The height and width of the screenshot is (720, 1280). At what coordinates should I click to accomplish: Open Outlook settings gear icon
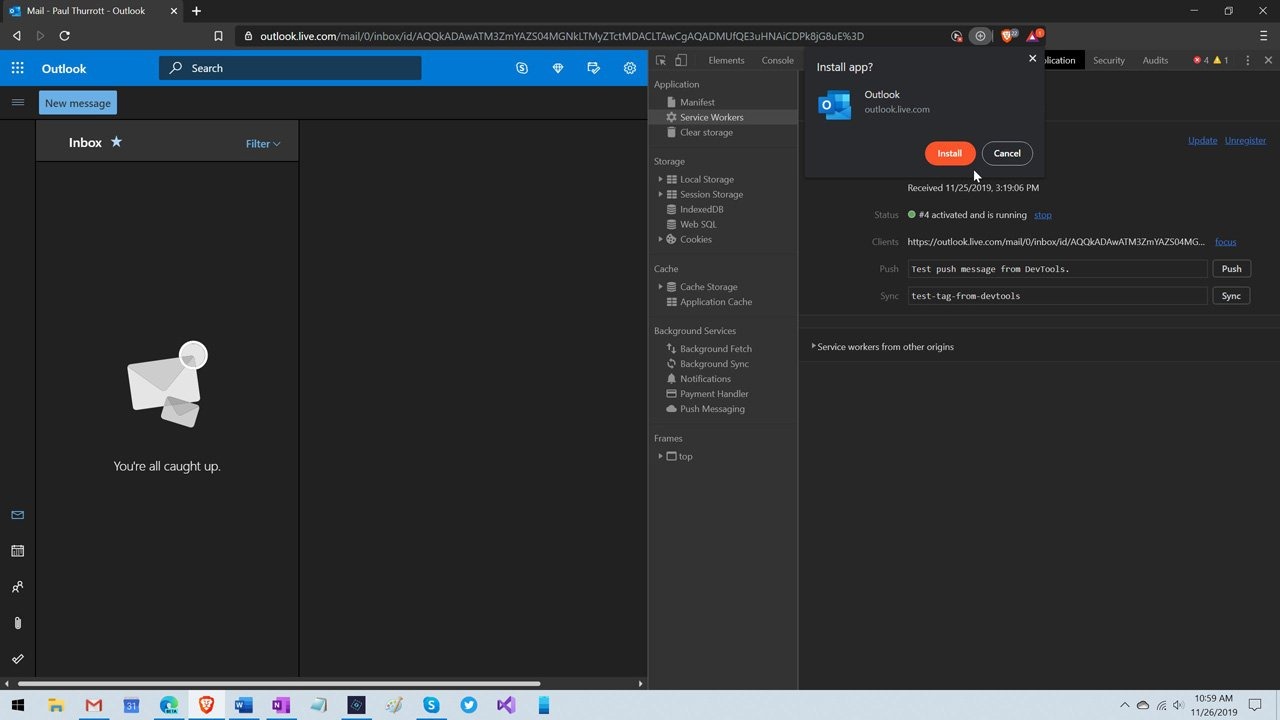tap(630, 68)
